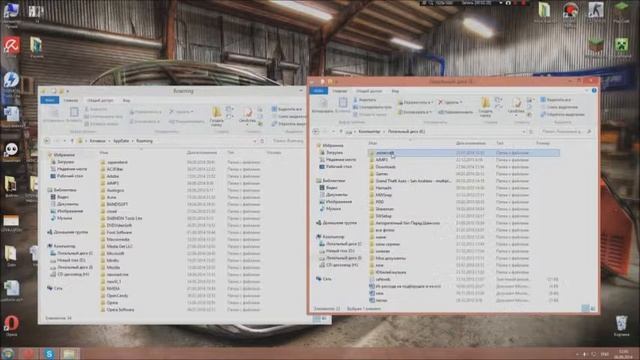Viewport: 640px width, 360px height.
Task: Click Invert Selection in Local Disk E ribbon
Action: pyautogui.click(x=562, y=115)
